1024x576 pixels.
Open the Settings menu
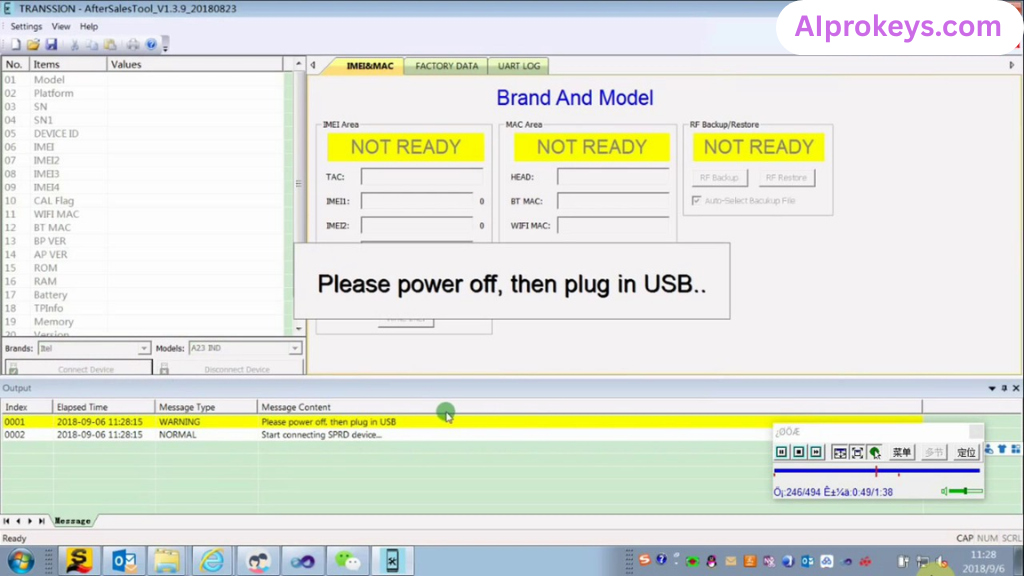[25, 27]
